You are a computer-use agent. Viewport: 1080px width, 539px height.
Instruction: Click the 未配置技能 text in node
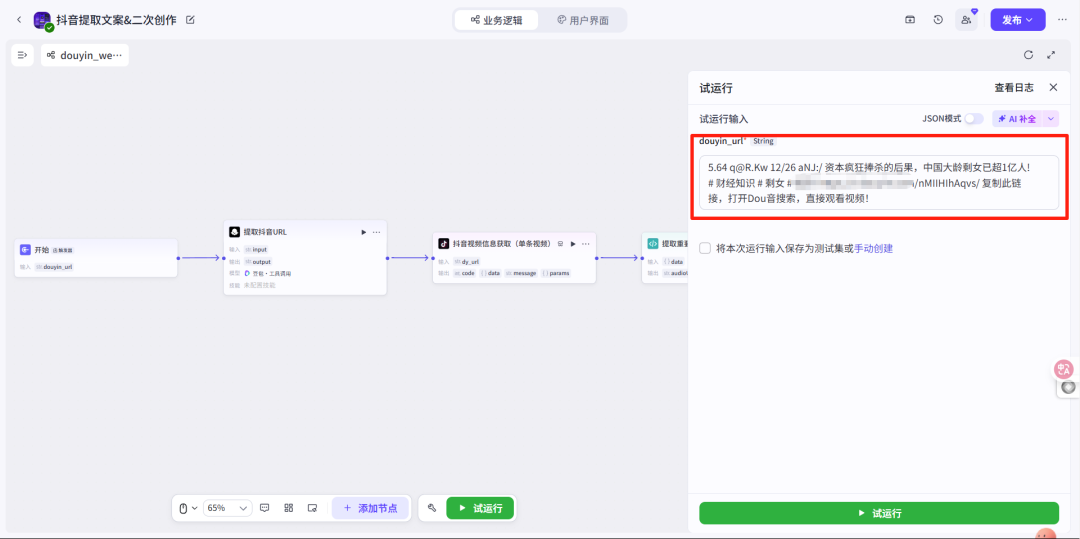259,285
